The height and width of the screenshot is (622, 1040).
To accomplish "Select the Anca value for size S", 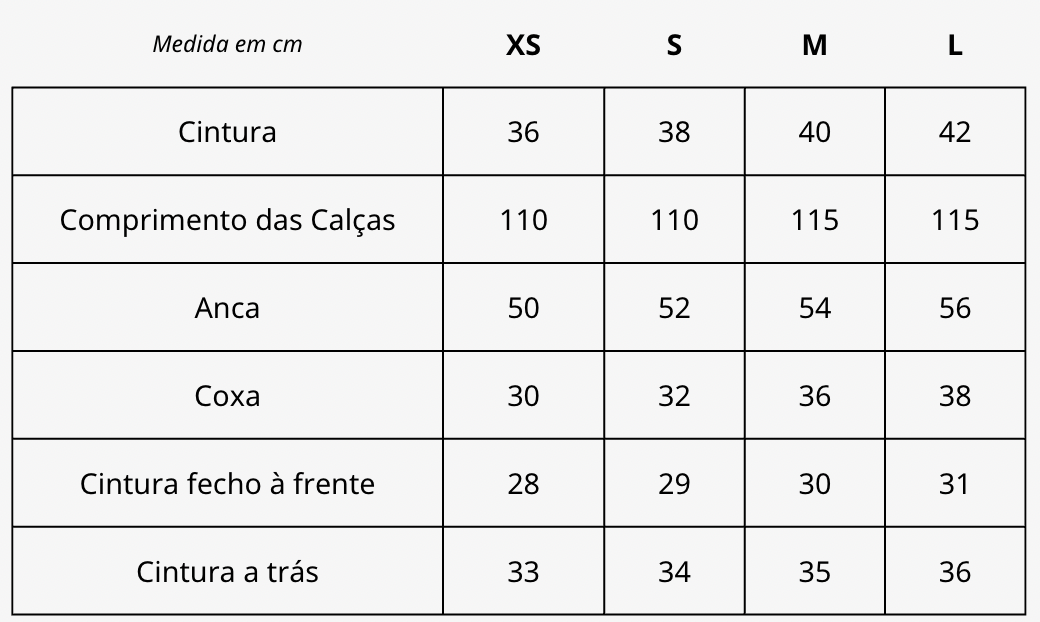I will [674, 308].
